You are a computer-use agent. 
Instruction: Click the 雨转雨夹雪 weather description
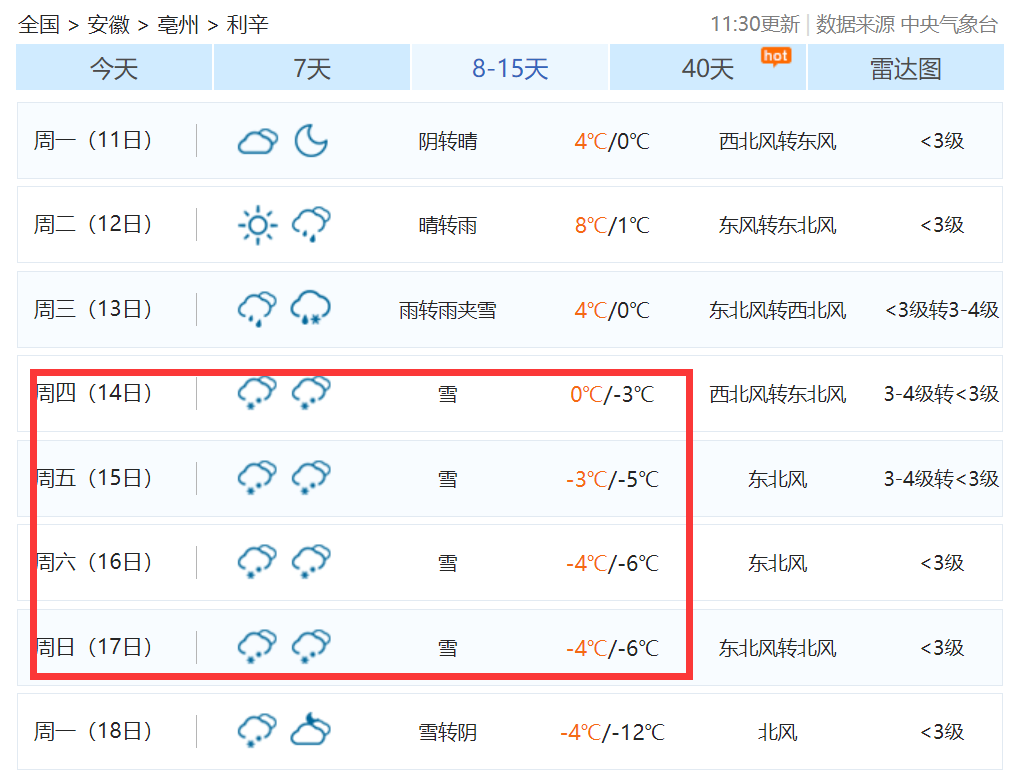[448, 310]
